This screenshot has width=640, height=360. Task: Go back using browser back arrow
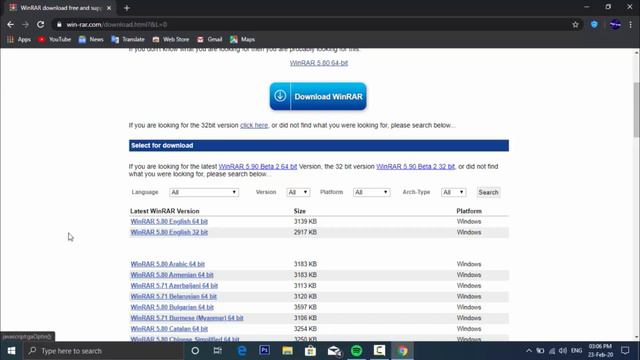pos(11,24)
